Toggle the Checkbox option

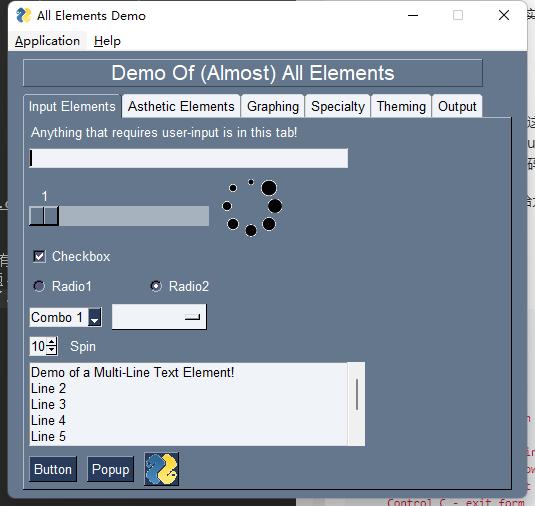point(39,256)
